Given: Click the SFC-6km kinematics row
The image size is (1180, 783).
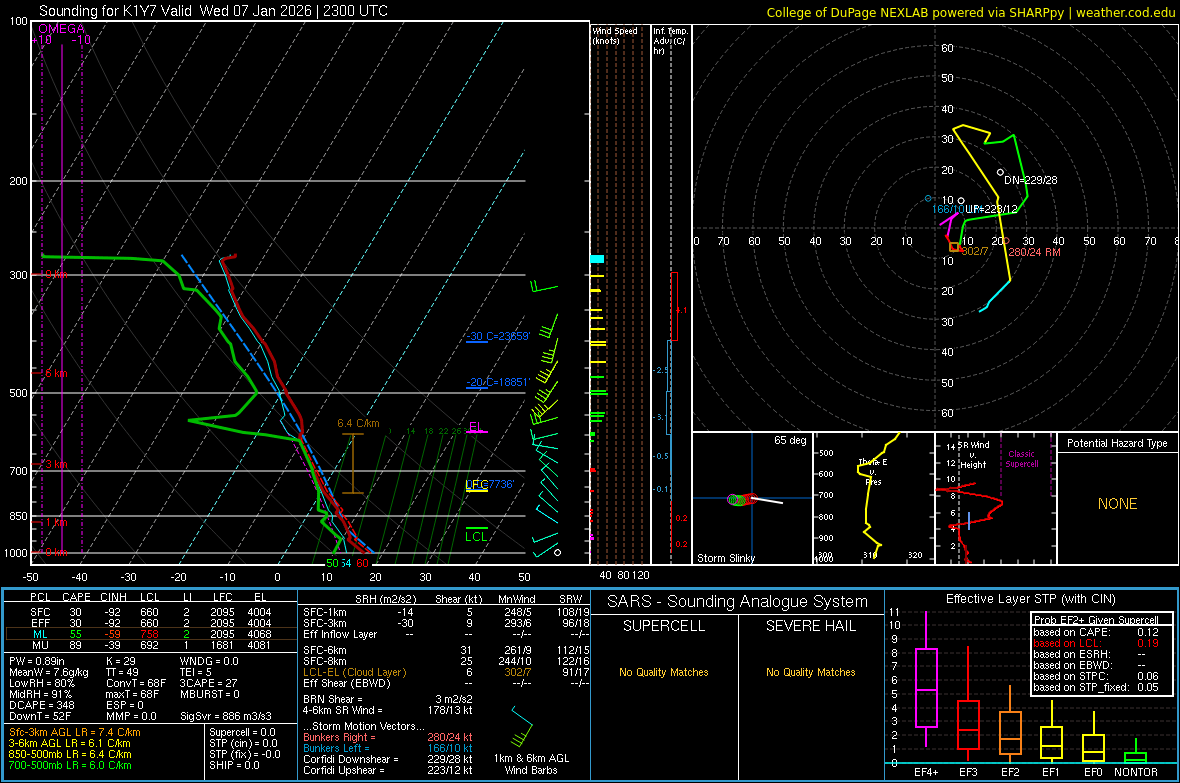Looking at the screenshot, I should 446,650.
